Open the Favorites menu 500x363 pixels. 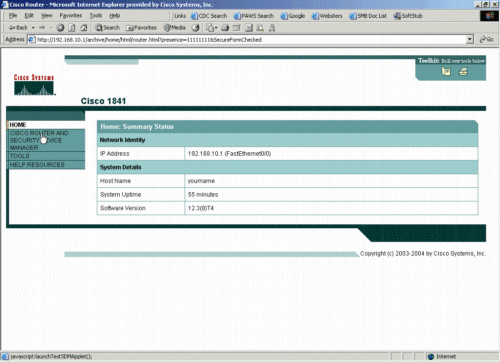click(71, 15)
